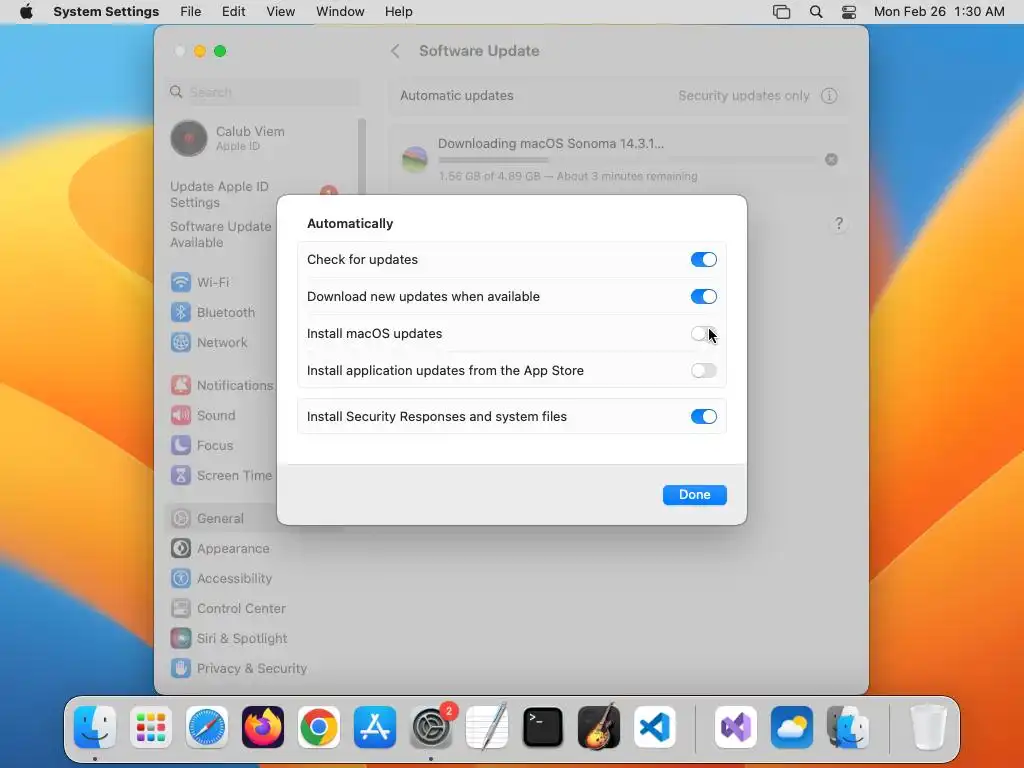Open Migration Assistant from the Dock

click(x=848, y=727)
